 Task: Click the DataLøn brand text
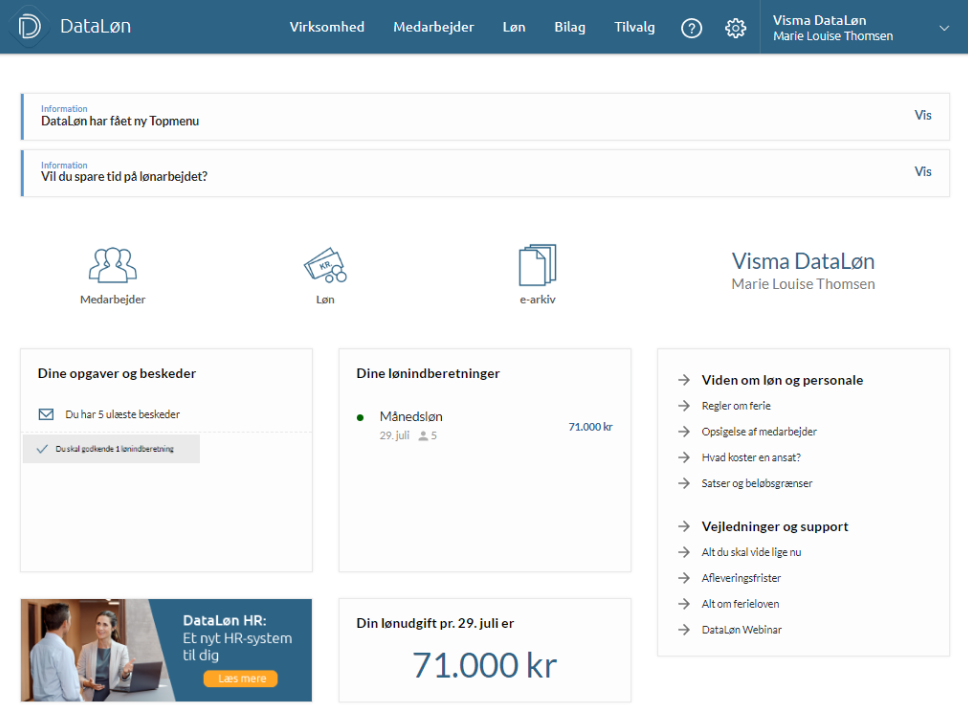click(95, 27)
